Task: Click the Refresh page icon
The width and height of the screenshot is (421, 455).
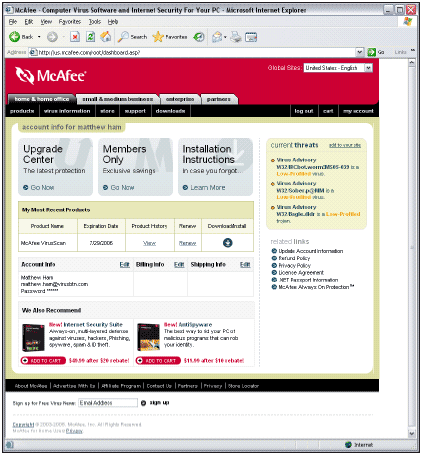Action: pos(90,37)
